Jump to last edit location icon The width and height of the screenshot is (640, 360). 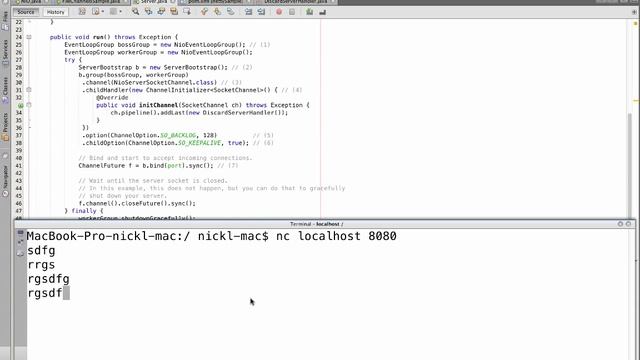[82, 12]
